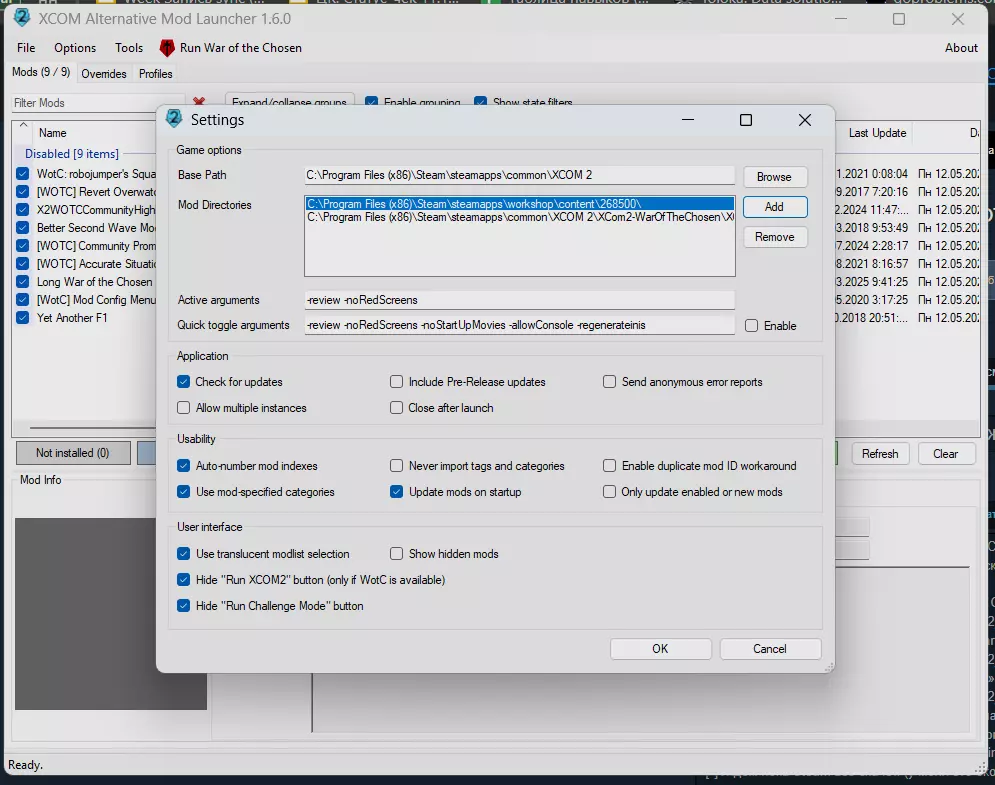995x785 pixels.
Task: Enable Never import tags and categories
Action: (397, 466)
